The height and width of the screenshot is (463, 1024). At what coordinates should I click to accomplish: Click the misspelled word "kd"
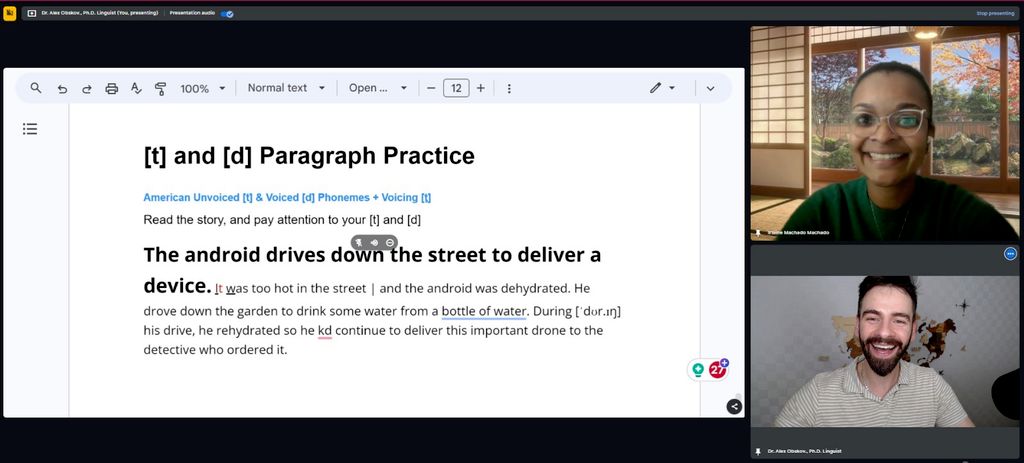click(x=325, y=330)
